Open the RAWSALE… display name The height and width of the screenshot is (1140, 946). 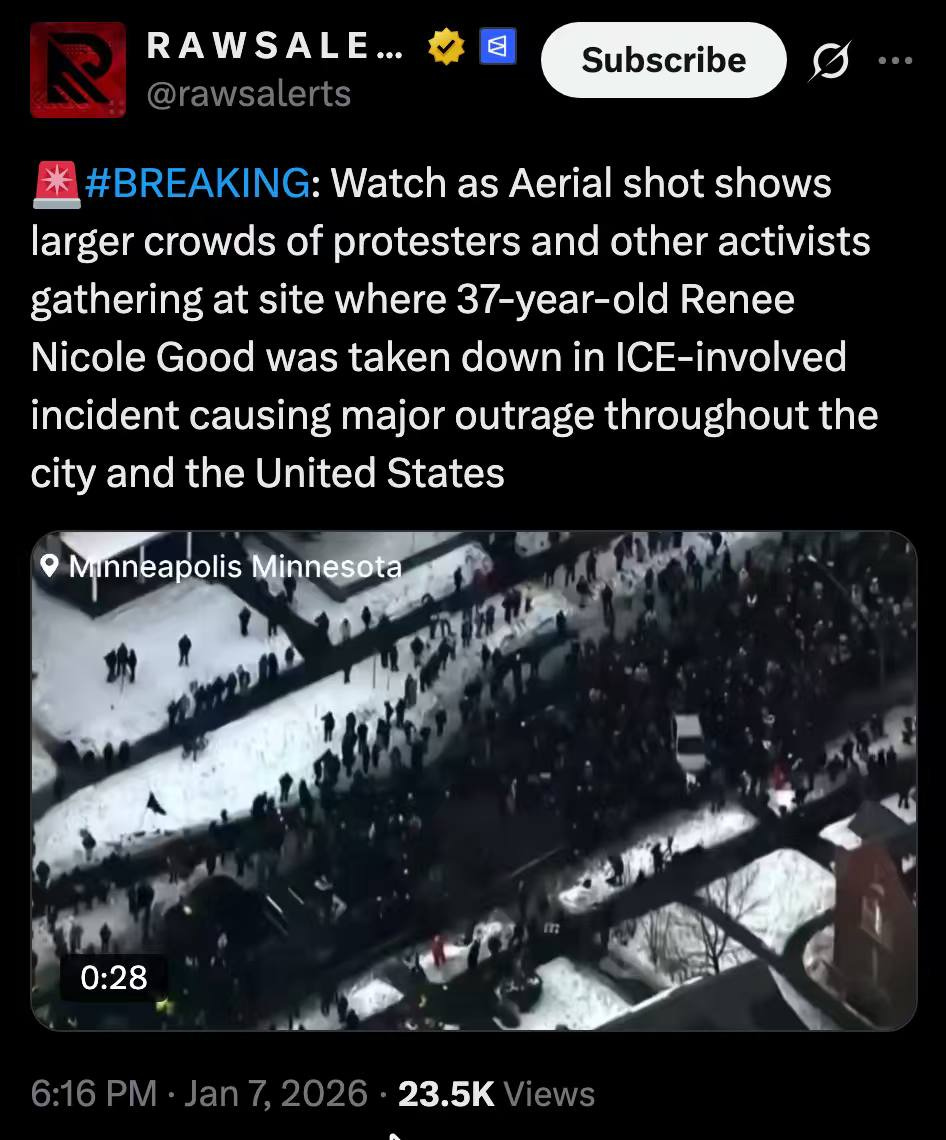tap(275, 46)
